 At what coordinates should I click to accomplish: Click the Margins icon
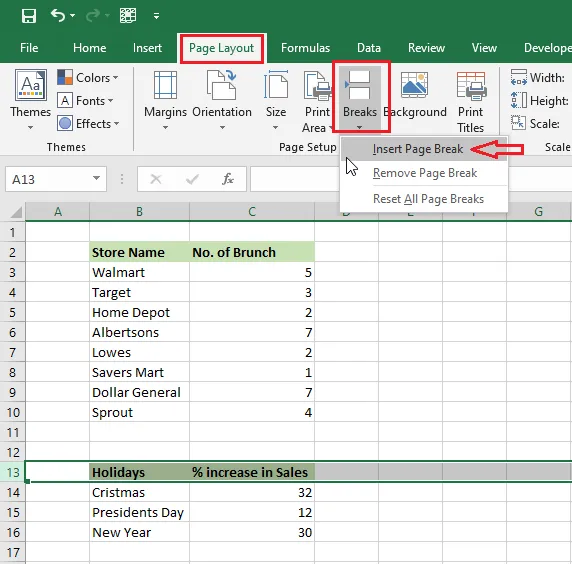pyautogui.click(x=165, y=85)
